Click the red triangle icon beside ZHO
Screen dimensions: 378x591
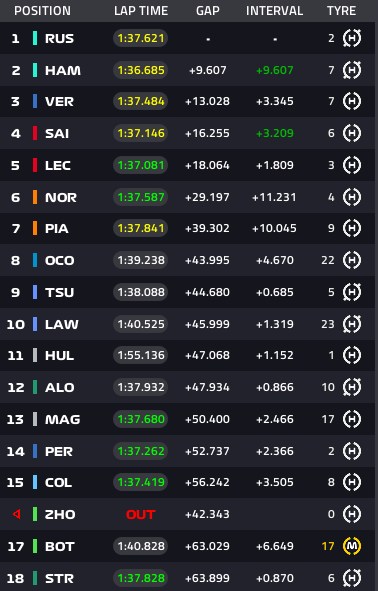[x=16, y=514]
